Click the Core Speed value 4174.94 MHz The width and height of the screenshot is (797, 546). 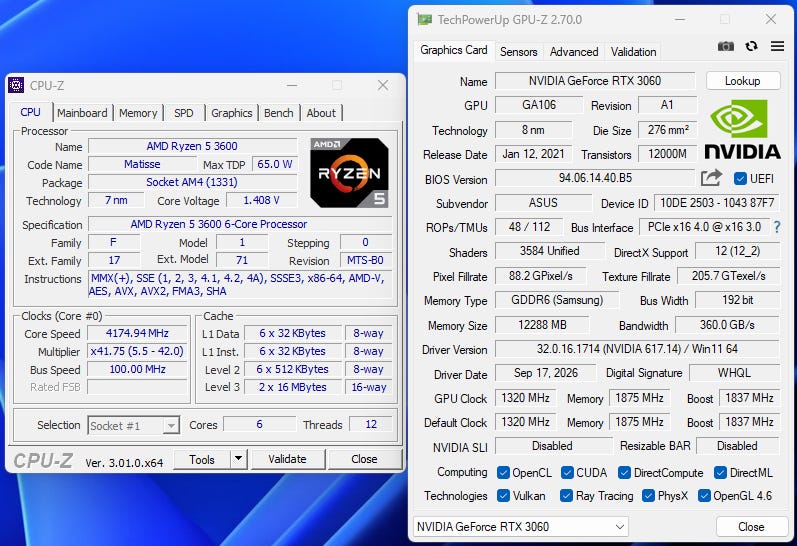pos(137,333)
